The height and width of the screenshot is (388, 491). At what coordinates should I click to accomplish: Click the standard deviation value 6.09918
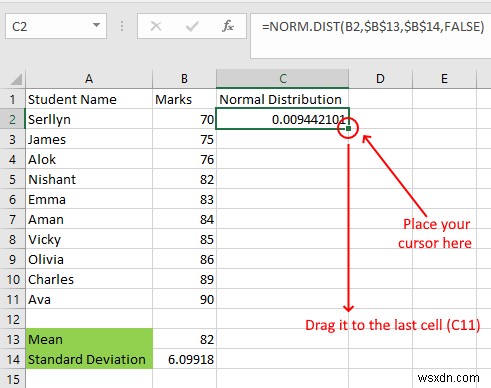184,359
